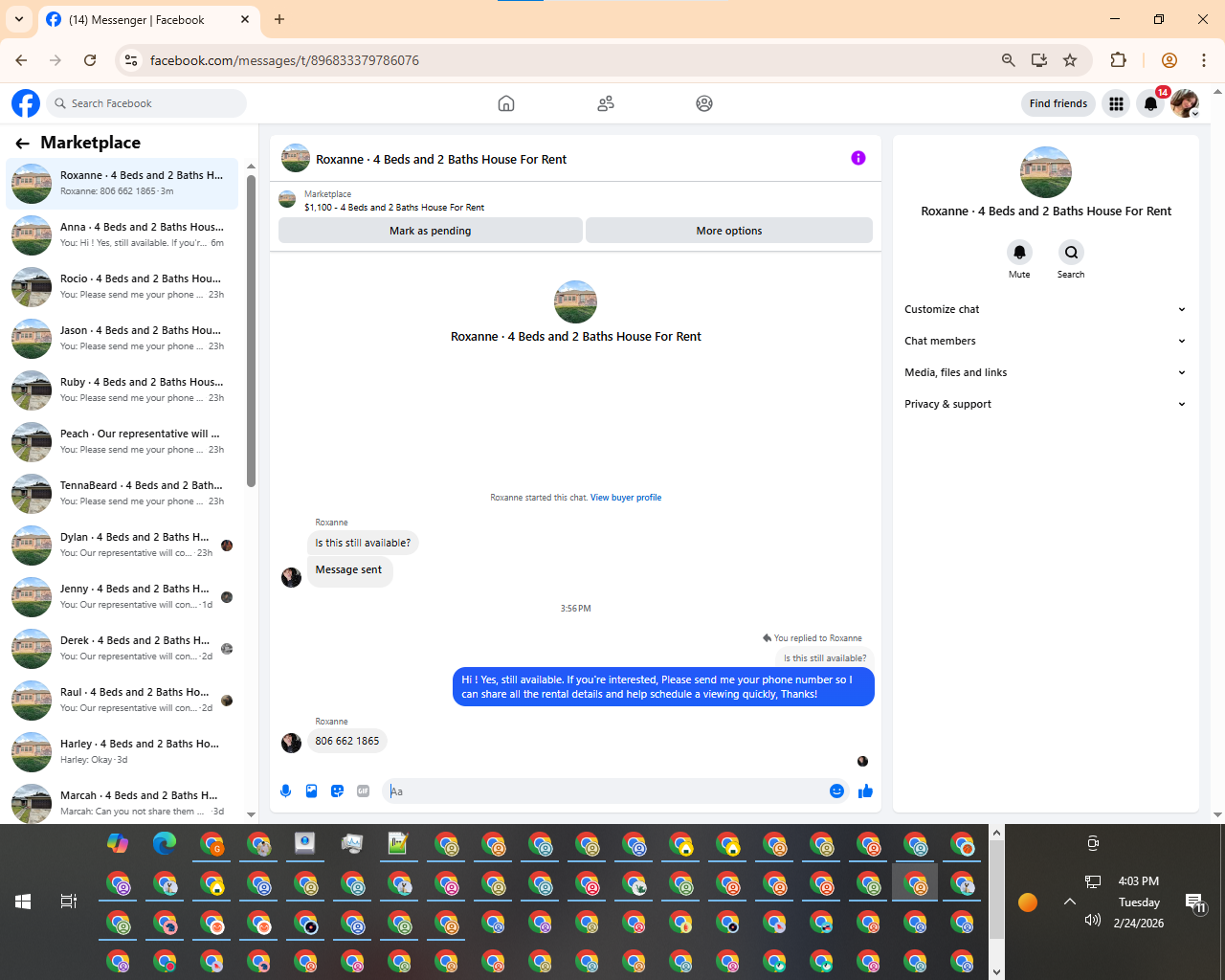Open Windows Start menu
The image size is (1225, 980).
pyautogui.click(x=23, y=902)
